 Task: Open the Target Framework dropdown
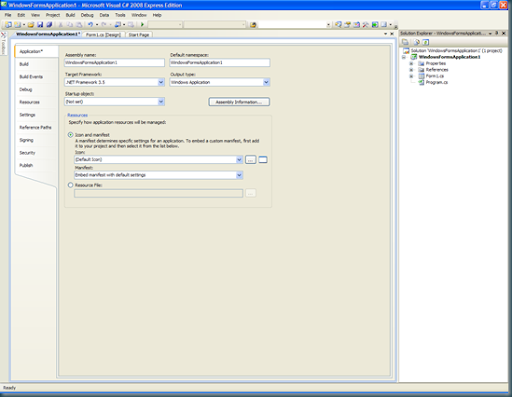(161, 82)
